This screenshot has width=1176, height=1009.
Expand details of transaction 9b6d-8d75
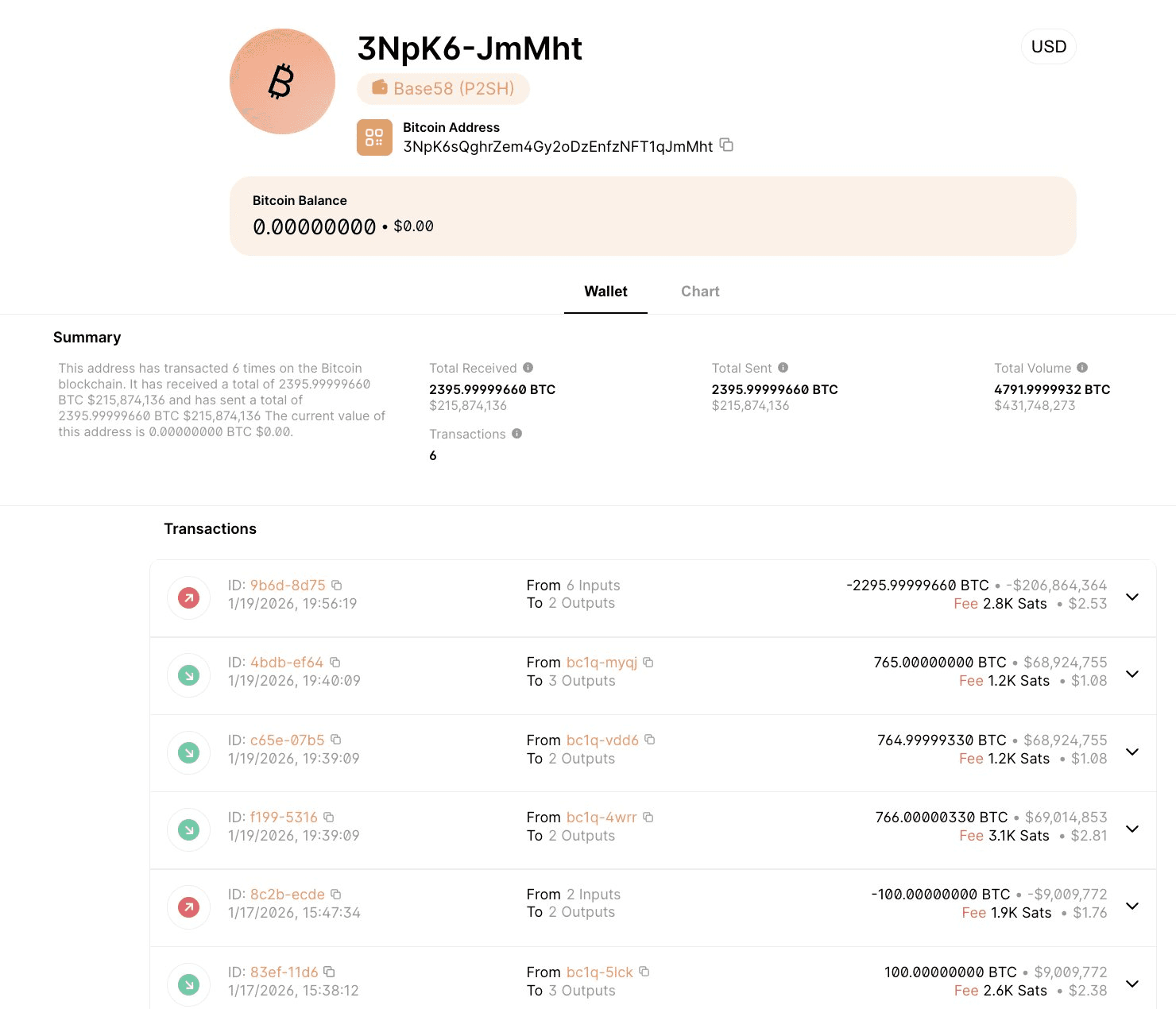coord(1132,597)
